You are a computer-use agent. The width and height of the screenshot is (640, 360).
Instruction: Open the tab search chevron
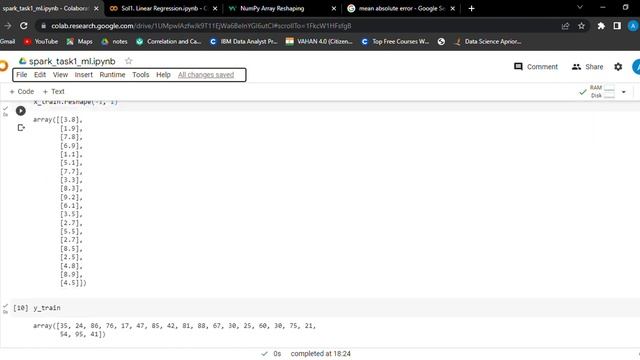click(x=580, y=7)
